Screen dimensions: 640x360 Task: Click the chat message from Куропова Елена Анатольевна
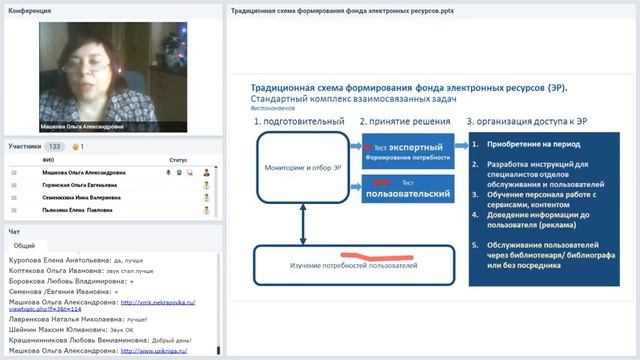click(76, 260)
